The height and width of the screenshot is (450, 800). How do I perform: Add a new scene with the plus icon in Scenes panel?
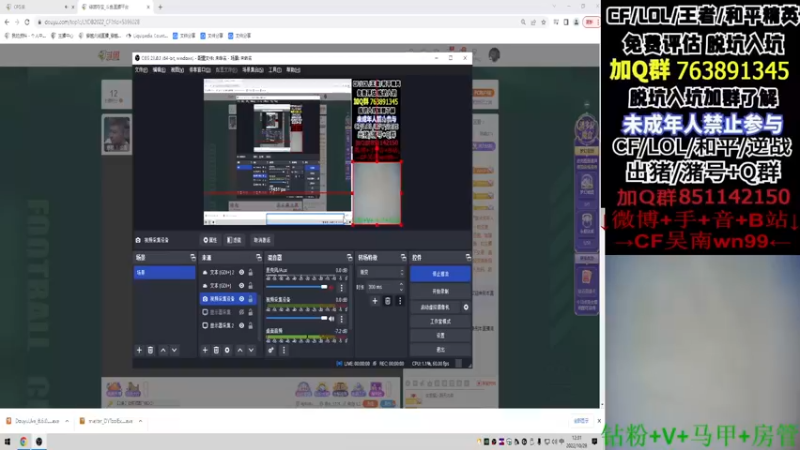click(139, 351)
